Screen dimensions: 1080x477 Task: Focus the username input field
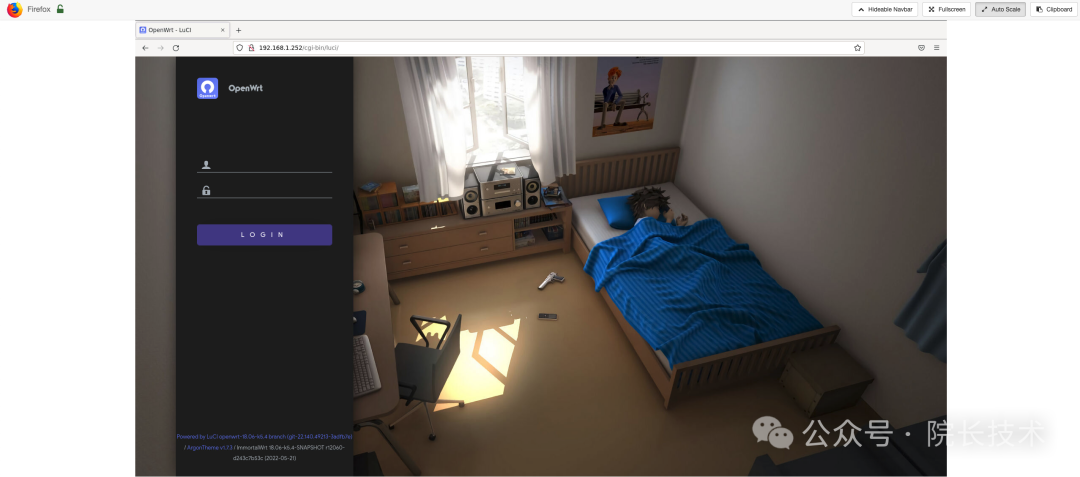click(x=264, y=165)
